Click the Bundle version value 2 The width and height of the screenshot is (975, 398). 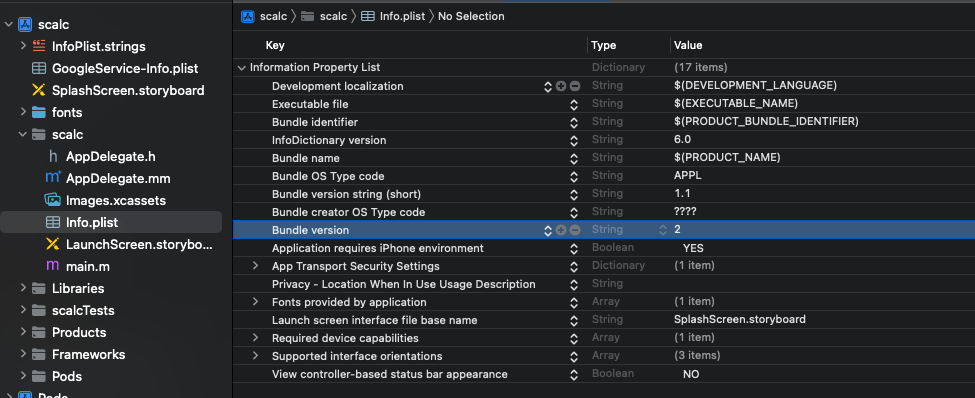677,229
